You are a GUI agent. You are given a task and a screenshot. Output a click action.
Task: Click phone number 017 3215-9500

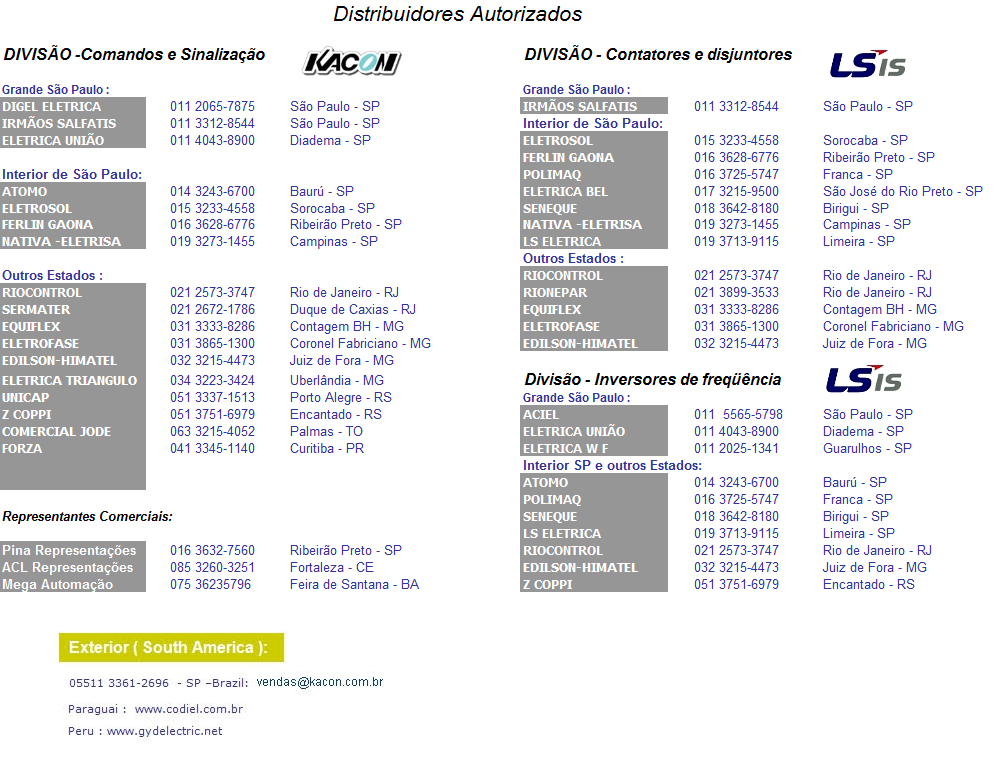[736, 191]
